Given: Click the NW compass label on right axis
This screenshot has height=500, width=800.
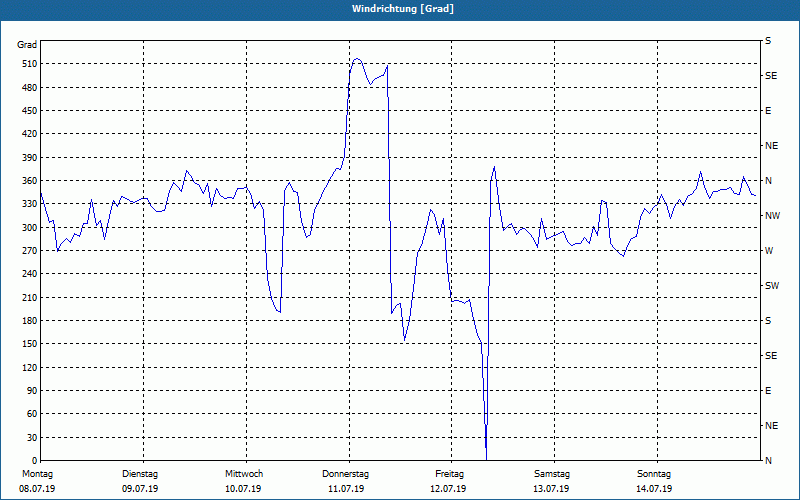Looking at the screenshot, I should pyautogui.click(x=772, y=216).
